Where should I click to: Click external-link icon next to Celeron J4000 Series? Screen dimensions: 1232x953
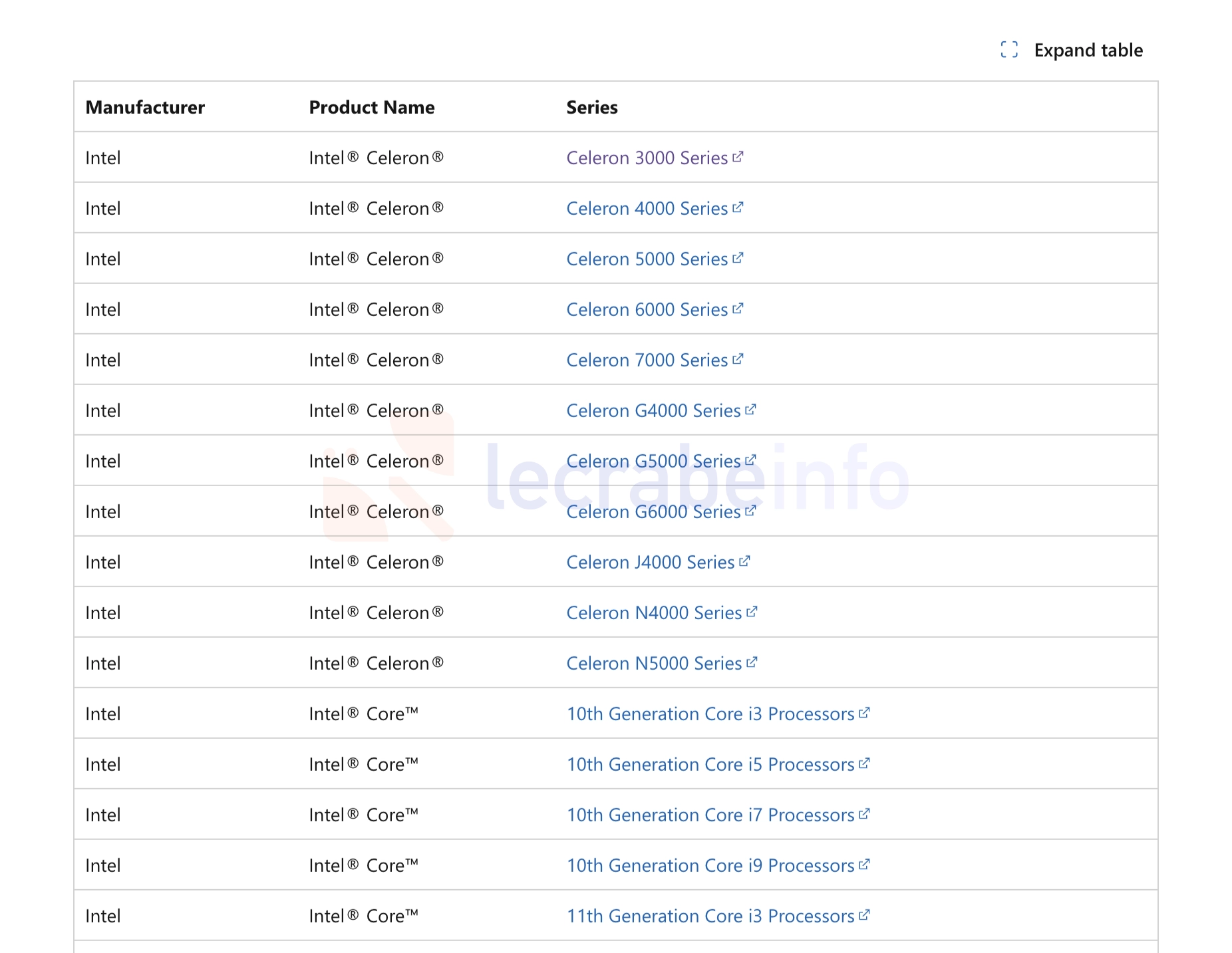744,561
